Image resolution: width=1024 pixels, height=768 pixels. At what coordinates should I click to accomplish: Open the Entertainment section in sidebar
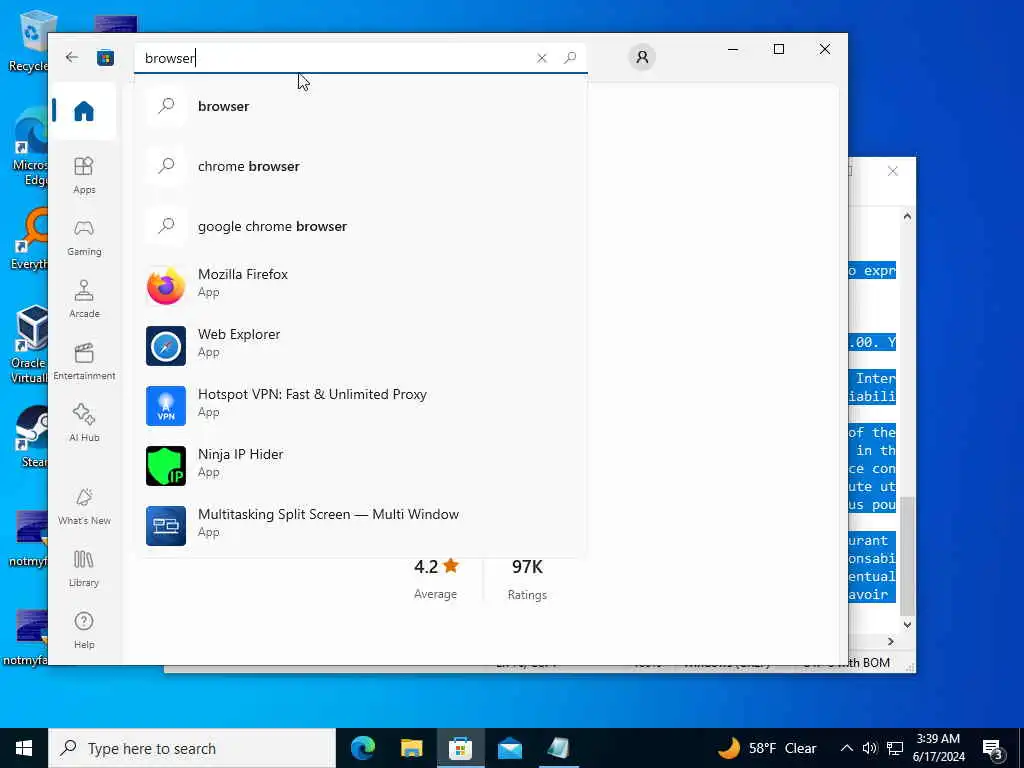84,362
